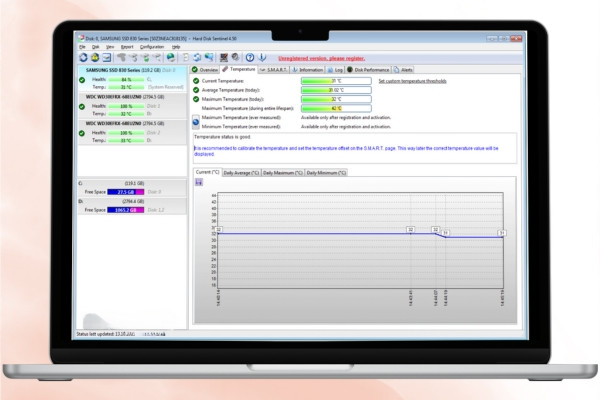This screenshot has height=400, width=600.
Task: Select the first WDC WD30EFRX disk entry
Action: click(132, 106)
